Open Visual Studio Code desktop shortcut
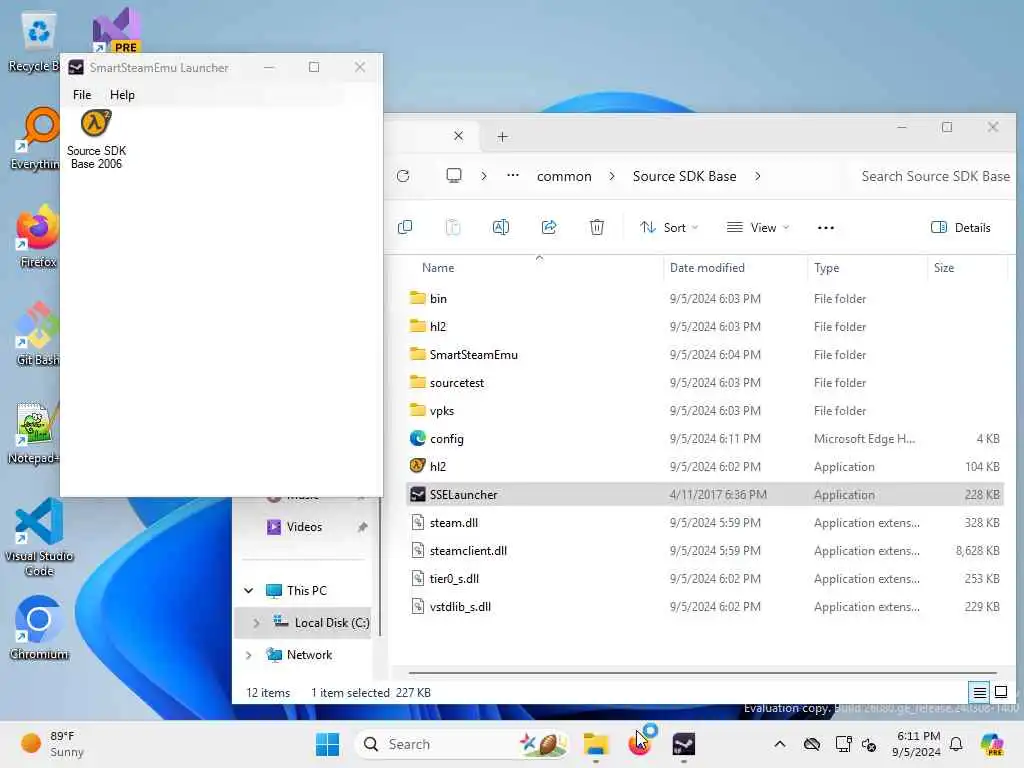Screen dimensions: 1024x768 pyautogui.click(x=39, y=537)
